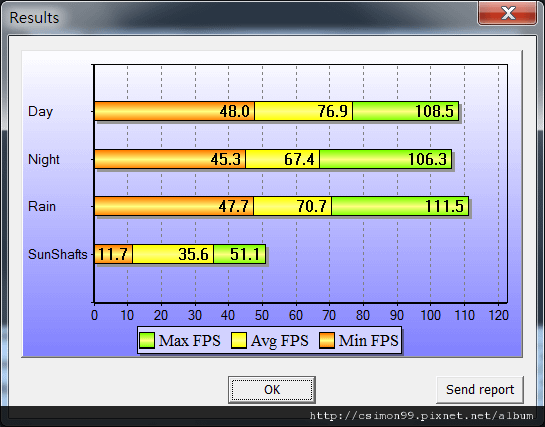Viewport: 545px width, 427px height.
Task: Click the Rain min value 47.7
Action: [x=234, y=206]
